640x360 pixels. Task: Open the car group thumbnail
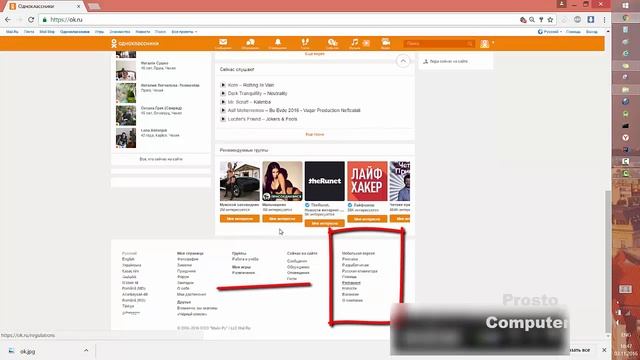click(240, 181)
